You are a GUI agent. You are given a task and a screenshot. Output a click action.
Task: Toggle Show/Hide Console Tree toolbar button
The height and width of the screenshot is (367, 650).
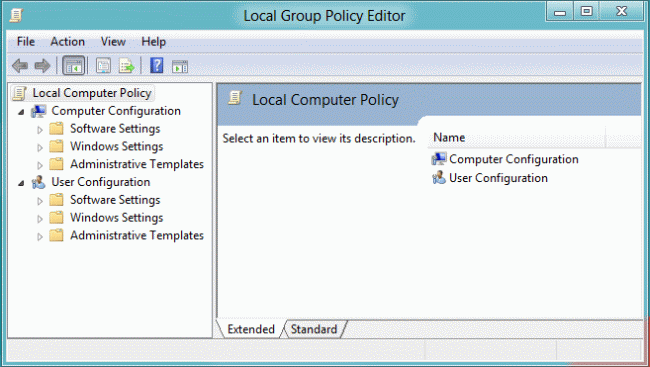(73, 66)
